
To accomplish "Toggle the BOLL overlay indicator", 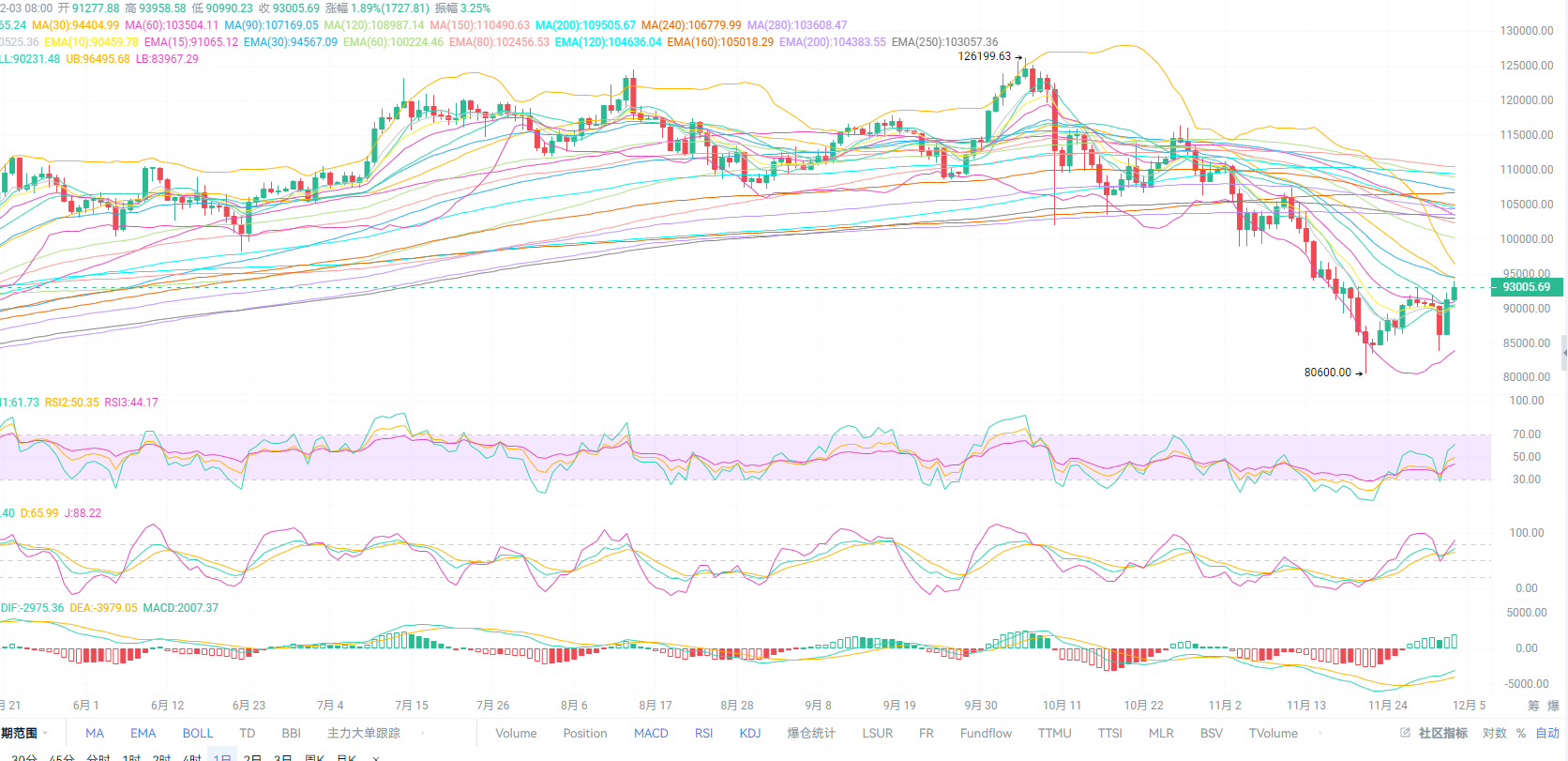I will pos(198,733).
